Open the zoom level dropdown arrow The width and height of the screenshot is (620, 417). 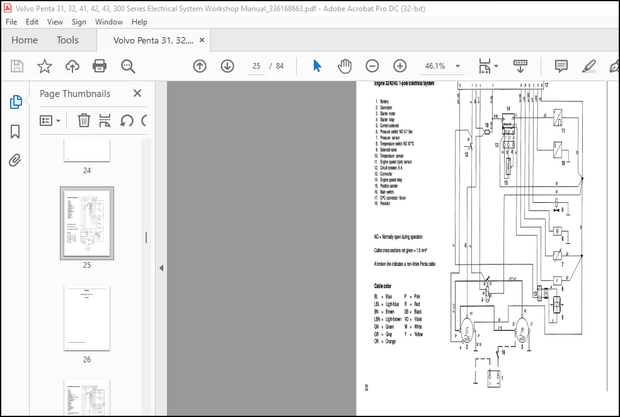click(458, 66)
